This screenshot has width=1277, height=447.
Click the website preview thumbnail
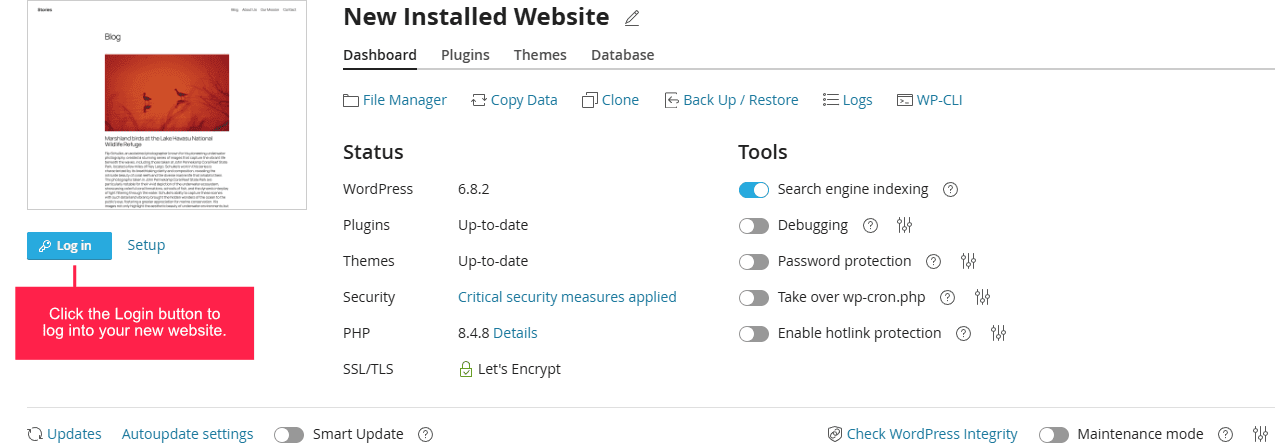coord(167,105)
